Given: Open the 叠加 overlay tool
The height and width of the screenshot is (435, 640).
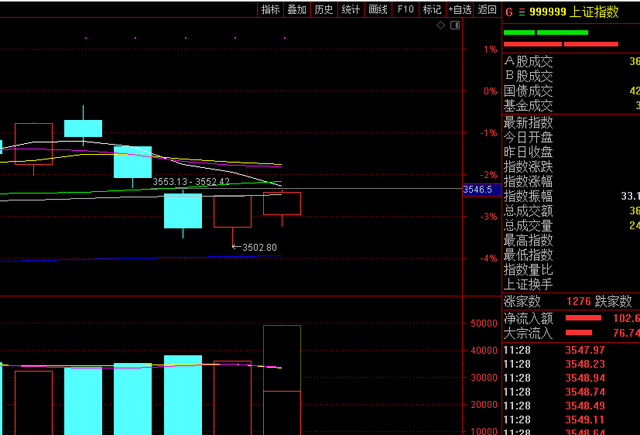Looking at the screenshot, I should point(297,10).
